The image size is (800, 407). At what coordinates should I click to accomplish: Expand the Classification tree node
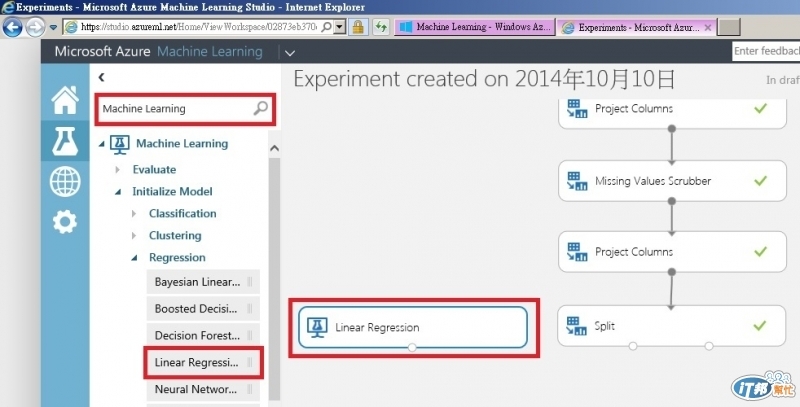pos(134,214)
